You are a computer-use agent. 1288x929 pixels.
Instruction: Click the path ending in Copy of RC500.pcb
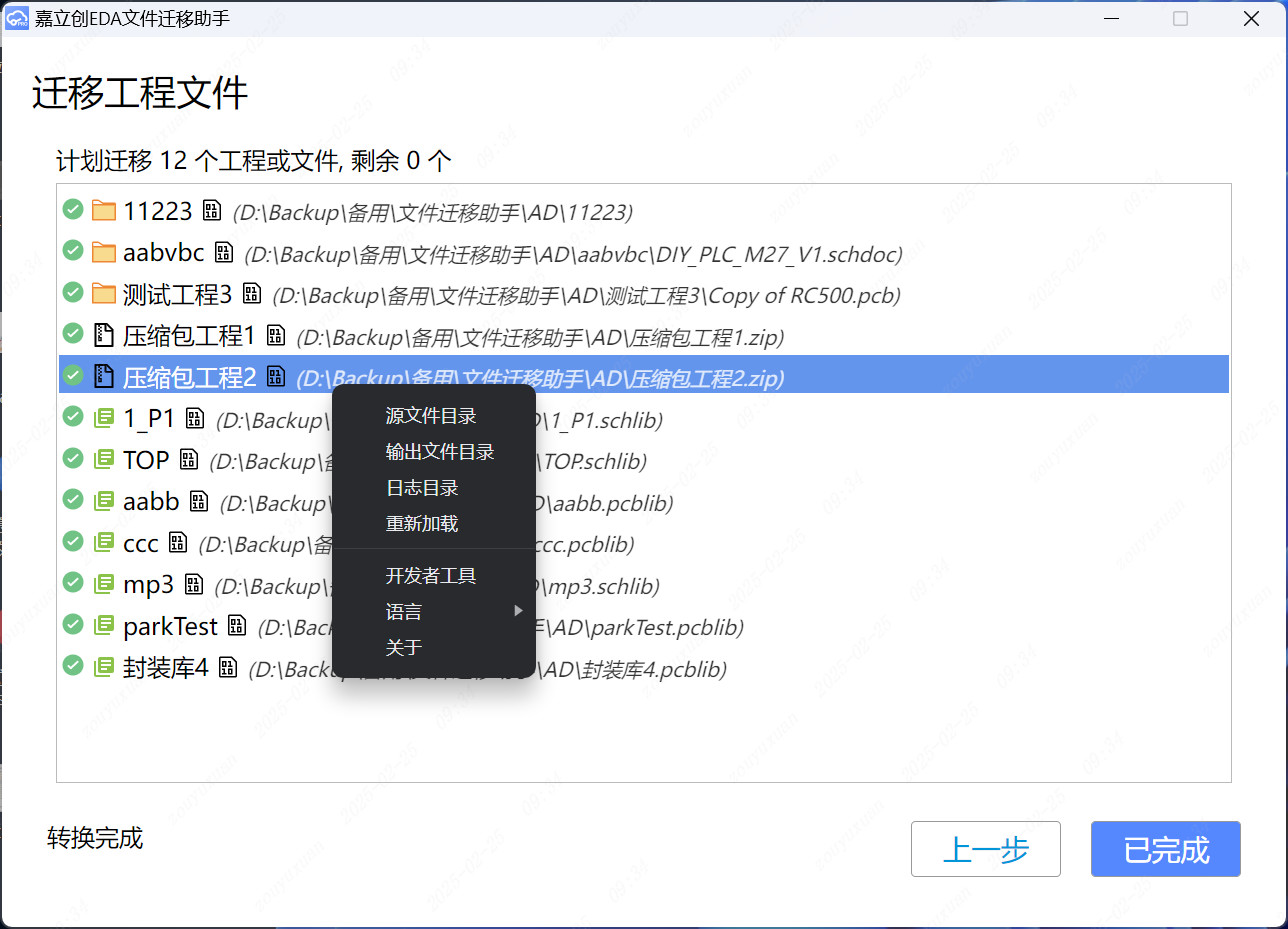point(587,296)
